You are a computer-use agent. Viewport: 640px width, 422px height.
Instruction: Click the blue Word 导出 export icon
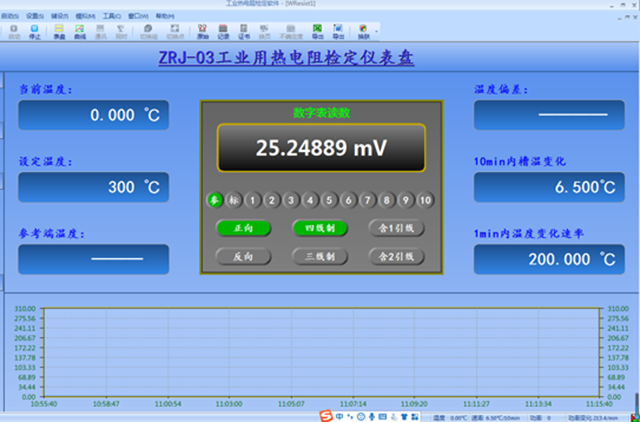click(x=338, y=31)
